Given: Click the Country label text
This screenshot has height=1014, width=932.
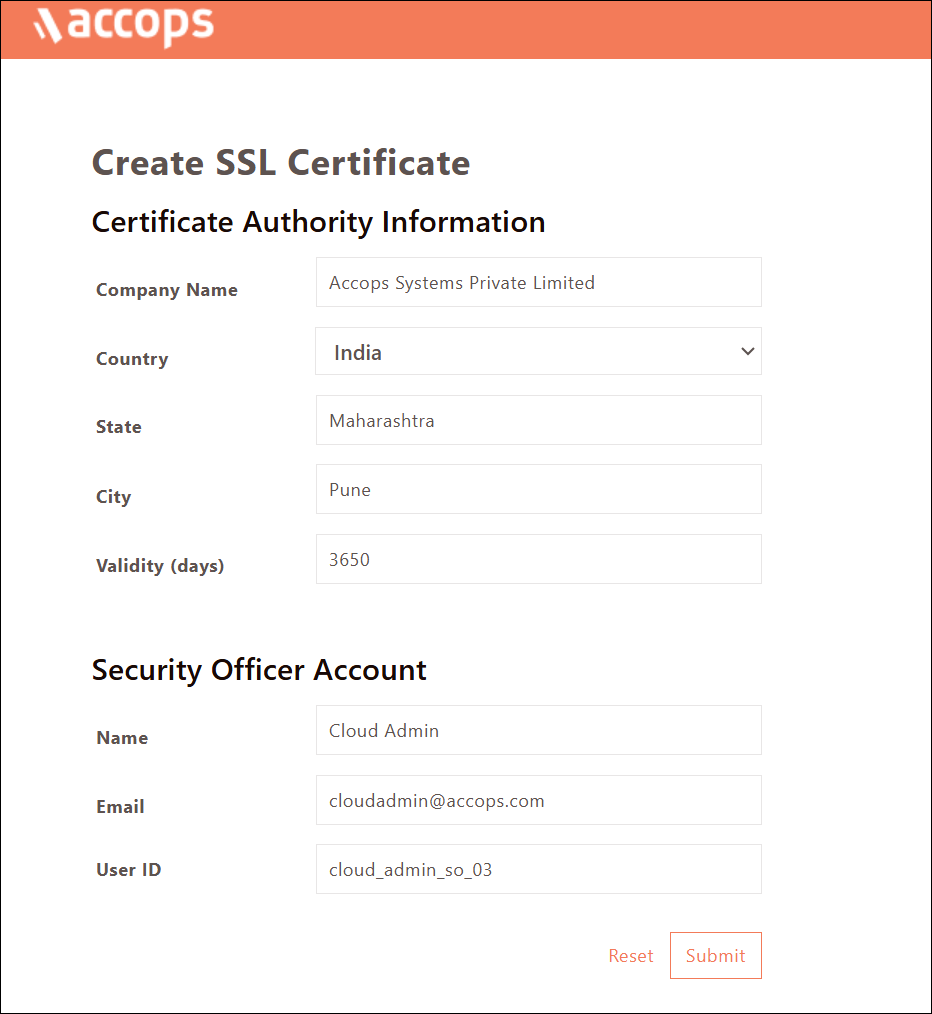Looking at the screenshot, I should 132,359.
